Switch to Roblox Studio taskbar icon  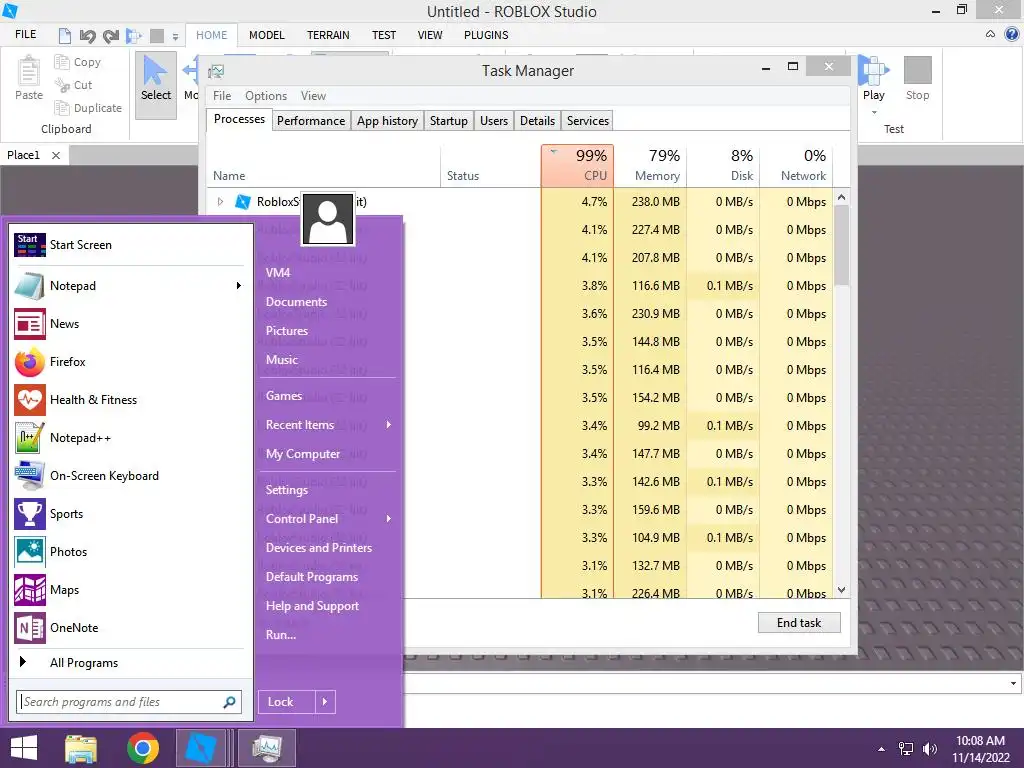pyautogui.click(x=201, y=748)
